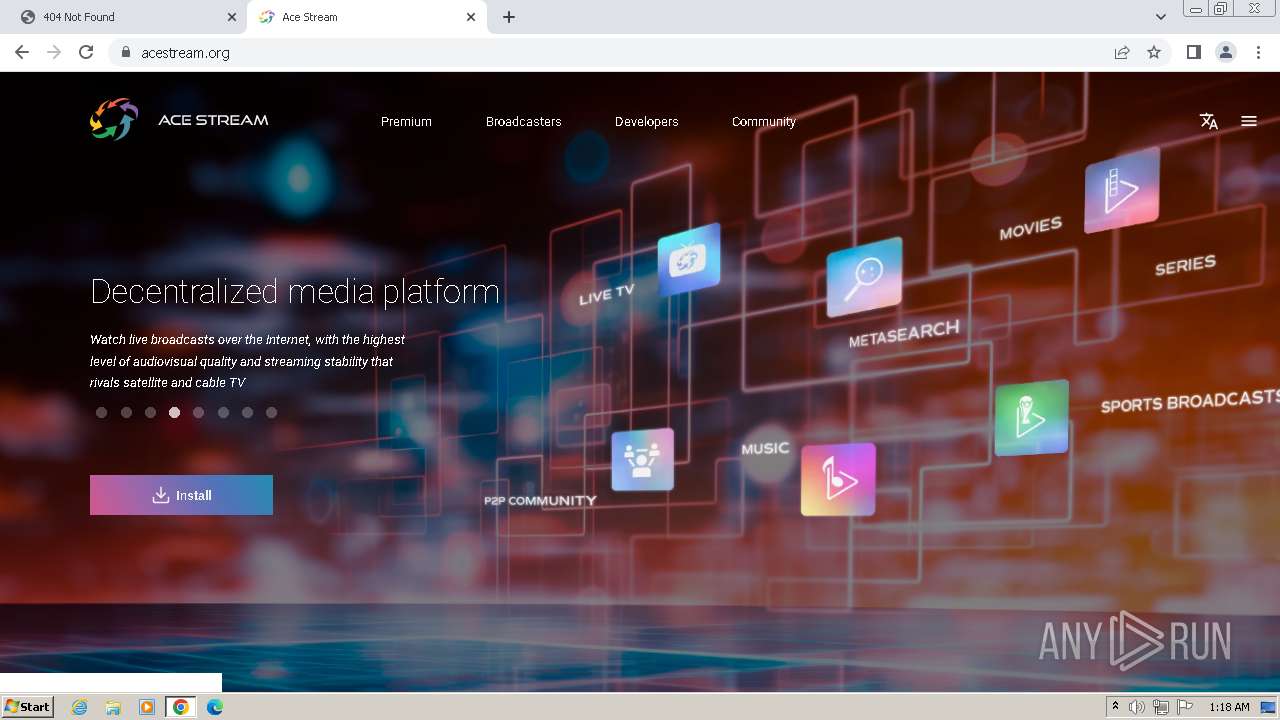Viewport: 1280px width, 720px height.
Task: Close the 404 Not Found tab
Action: tap(232, 17)
